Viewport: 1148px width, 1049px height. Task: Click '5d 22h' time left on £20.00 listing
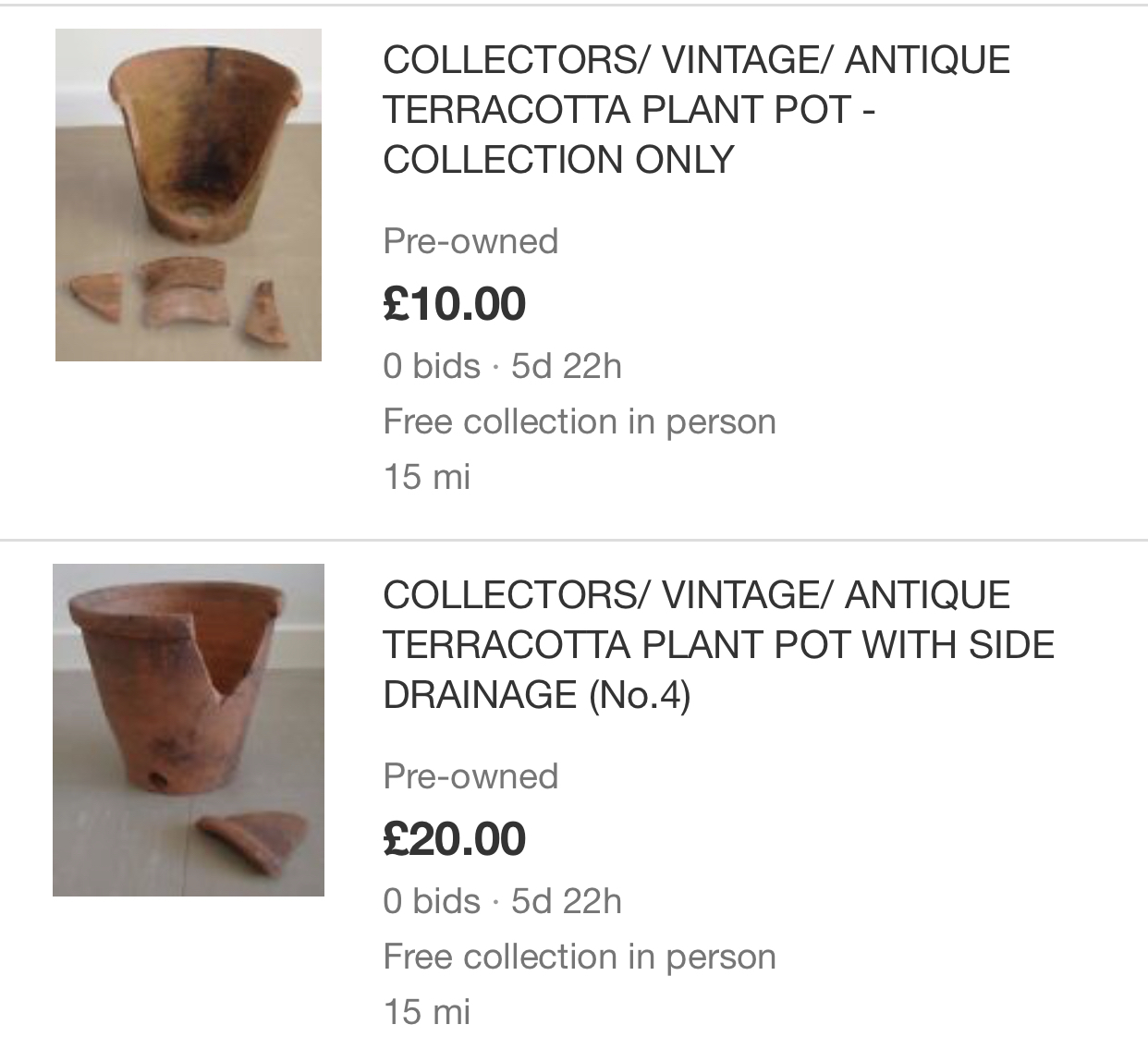[x=567, y=901]
